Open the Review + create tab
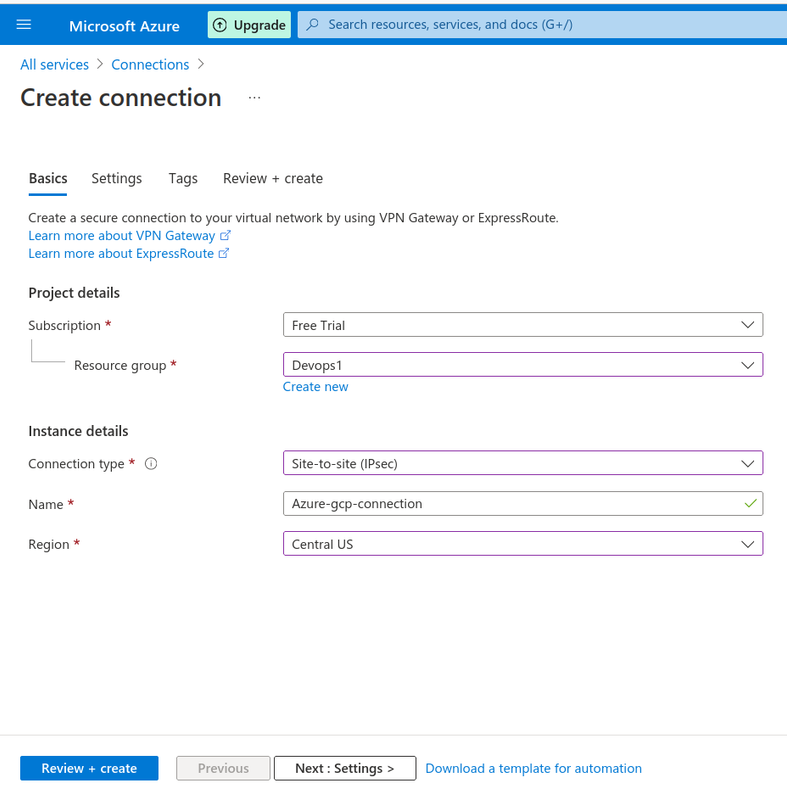This screenshot has height=800, width=787. (x=273, y=179)
